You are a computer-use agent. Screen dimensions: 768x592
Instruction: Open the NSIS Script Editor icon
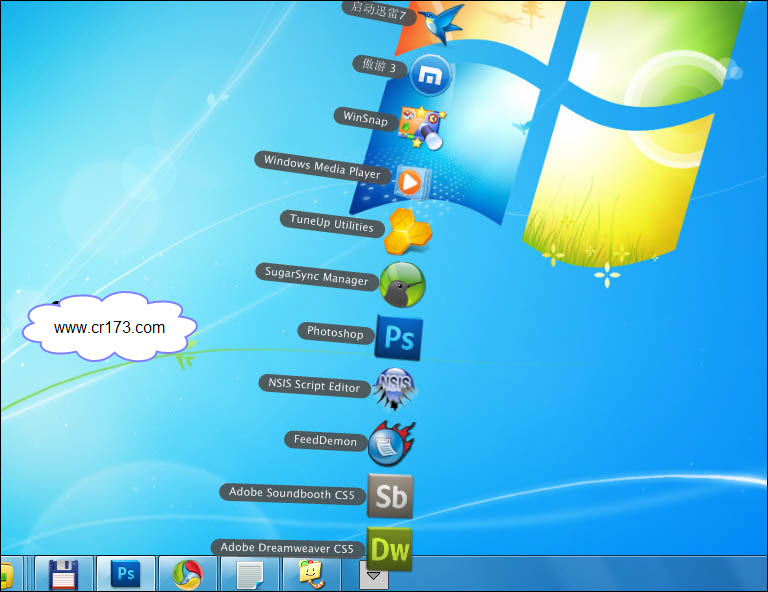[x=393, y=389]
